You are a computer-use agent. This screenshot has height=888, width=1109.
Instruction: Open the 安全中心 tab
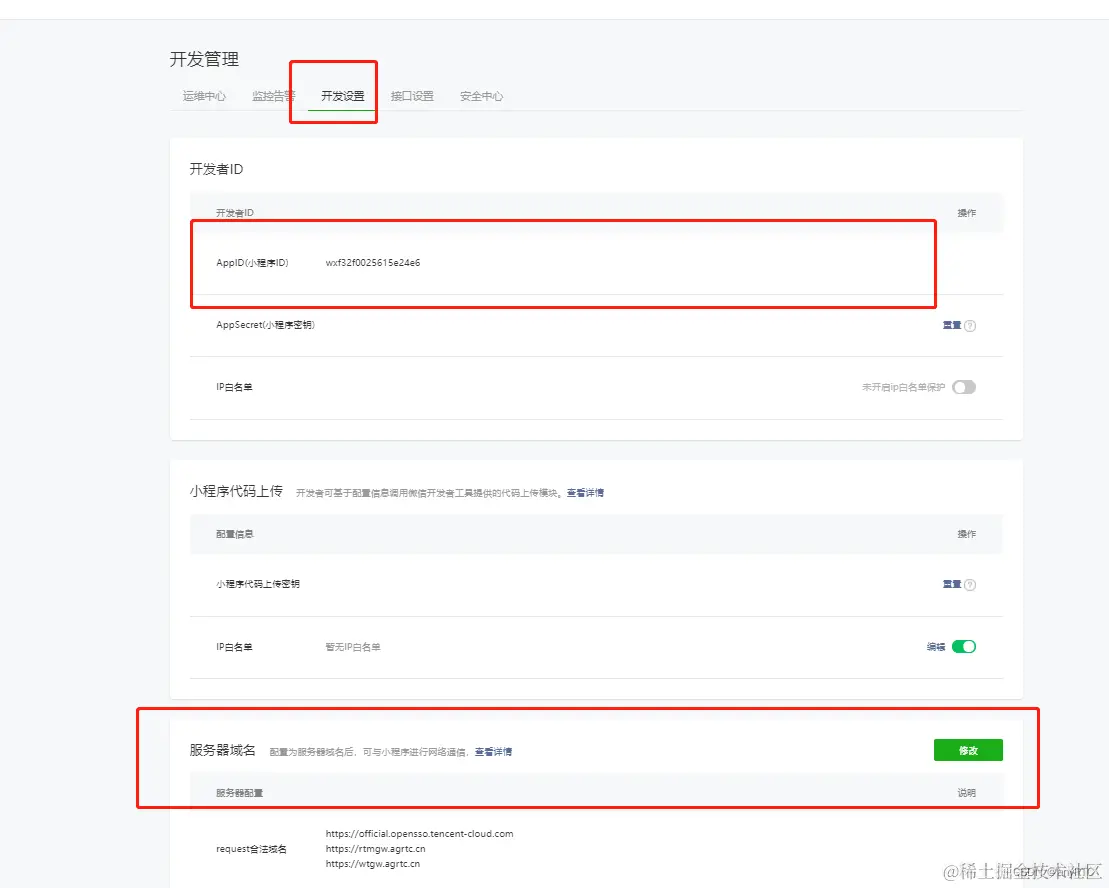(x=481, y=96)
